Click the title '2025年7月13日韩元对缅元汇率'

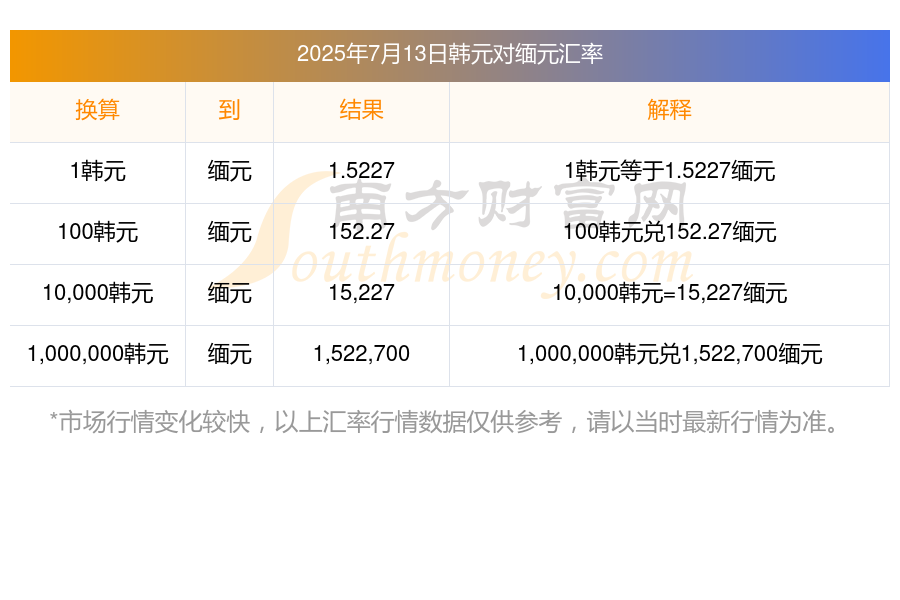tap(449, 54)
